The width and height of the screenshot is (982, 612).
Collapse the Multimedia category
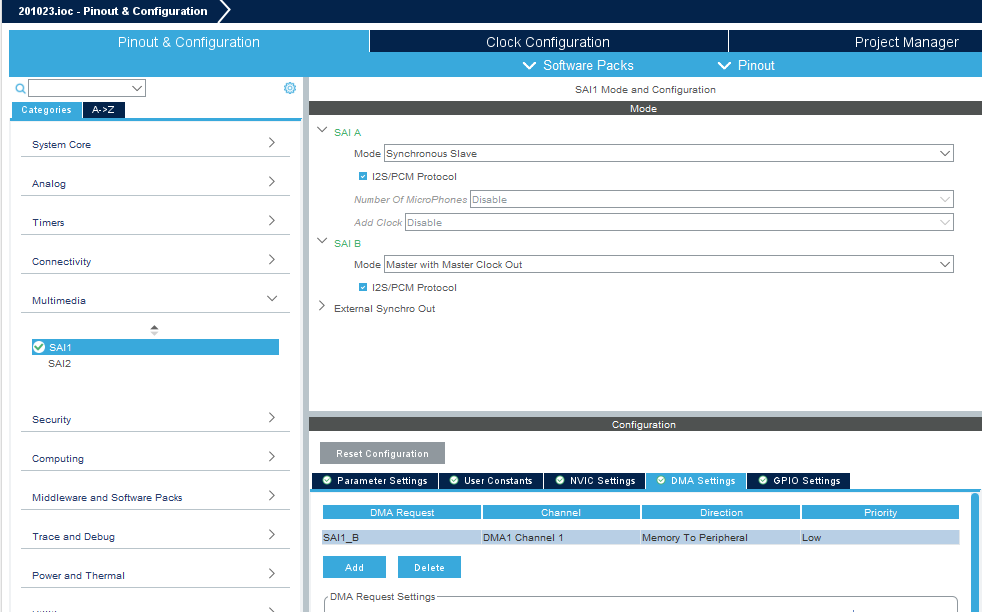tap(270, 299)
